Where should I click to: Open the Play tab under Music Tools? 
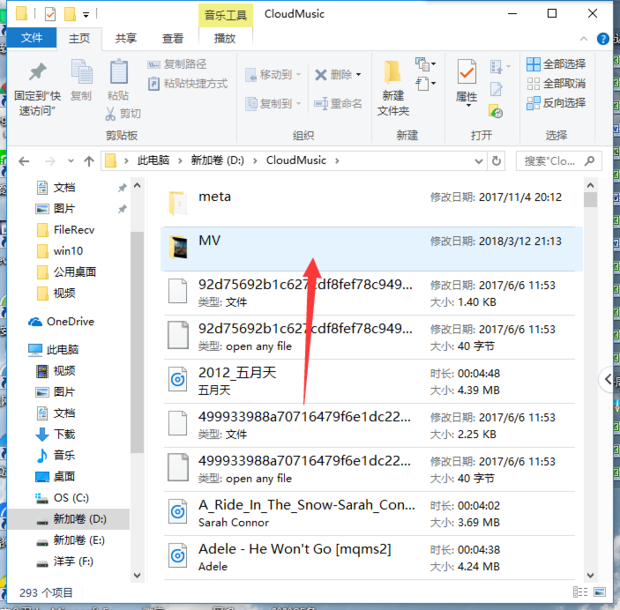pyautogui.click(x=225, y=38)
